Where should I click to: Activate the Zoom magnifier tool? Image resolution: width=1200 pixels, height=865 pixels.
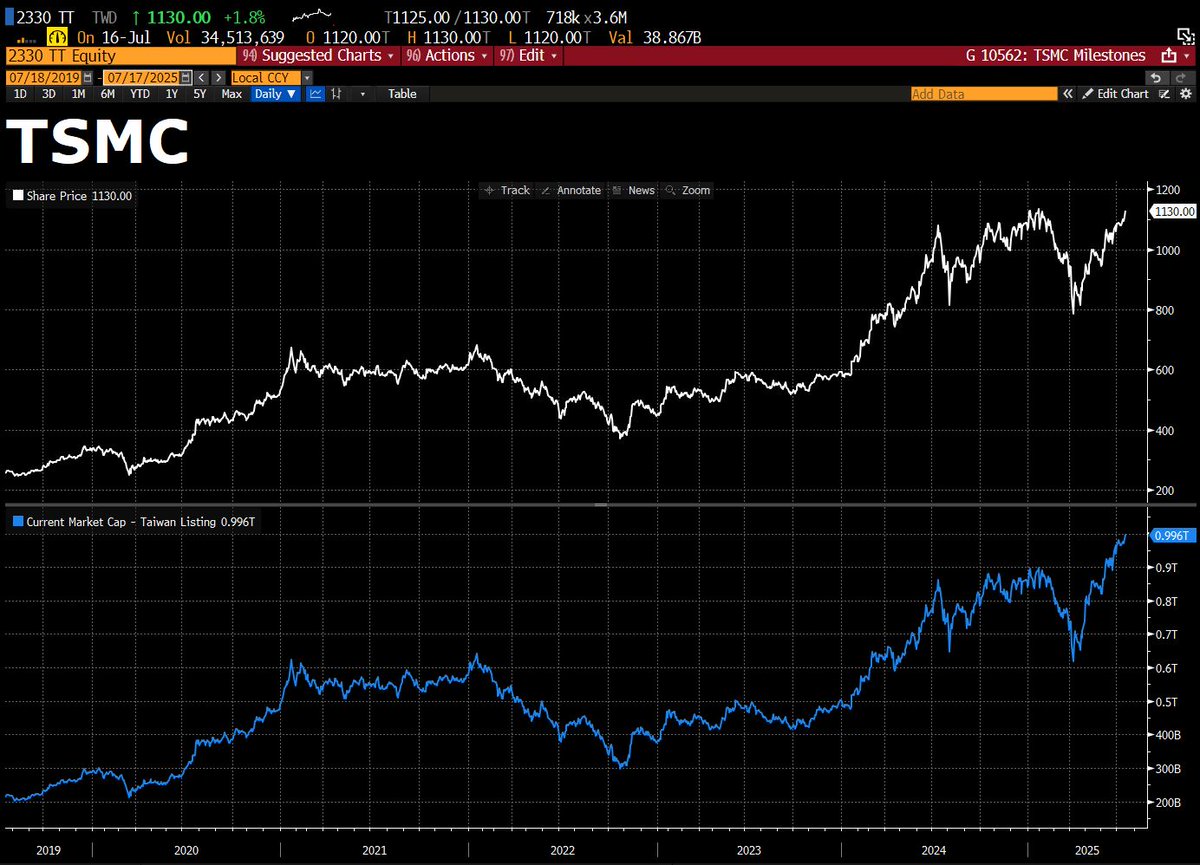coord(687,190)
